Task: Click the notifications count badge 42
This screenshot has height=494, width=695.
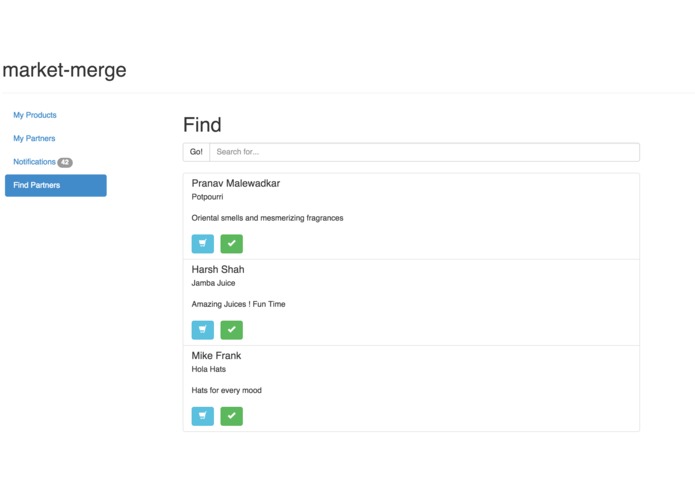Action: click(65, 162)
